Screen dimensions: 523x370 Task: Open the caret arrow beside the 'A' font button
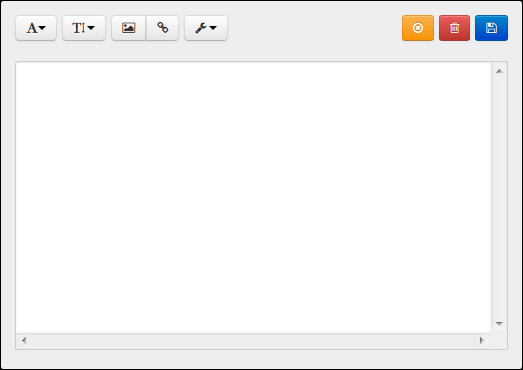(x=42, y=28)
